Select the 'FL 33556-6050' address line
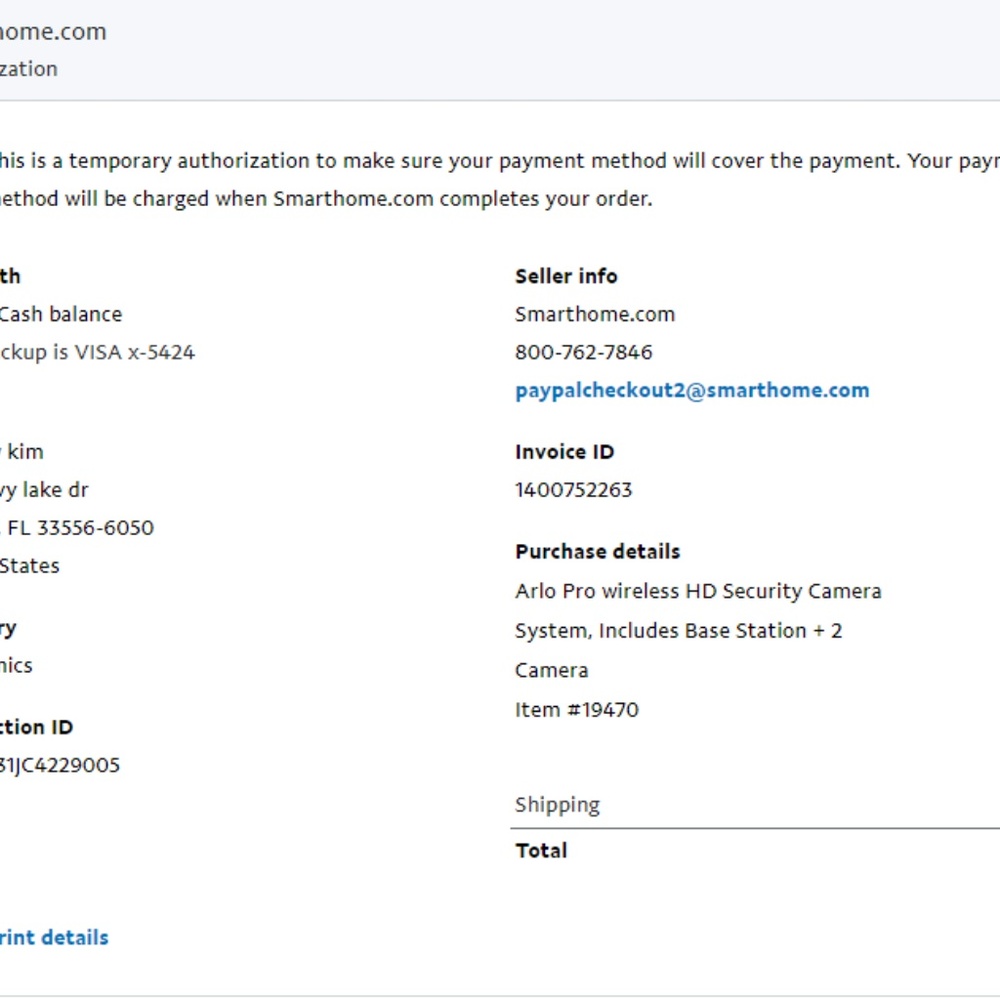The width and height of the screenshot is (1000, 1000). tap(80, 528)
